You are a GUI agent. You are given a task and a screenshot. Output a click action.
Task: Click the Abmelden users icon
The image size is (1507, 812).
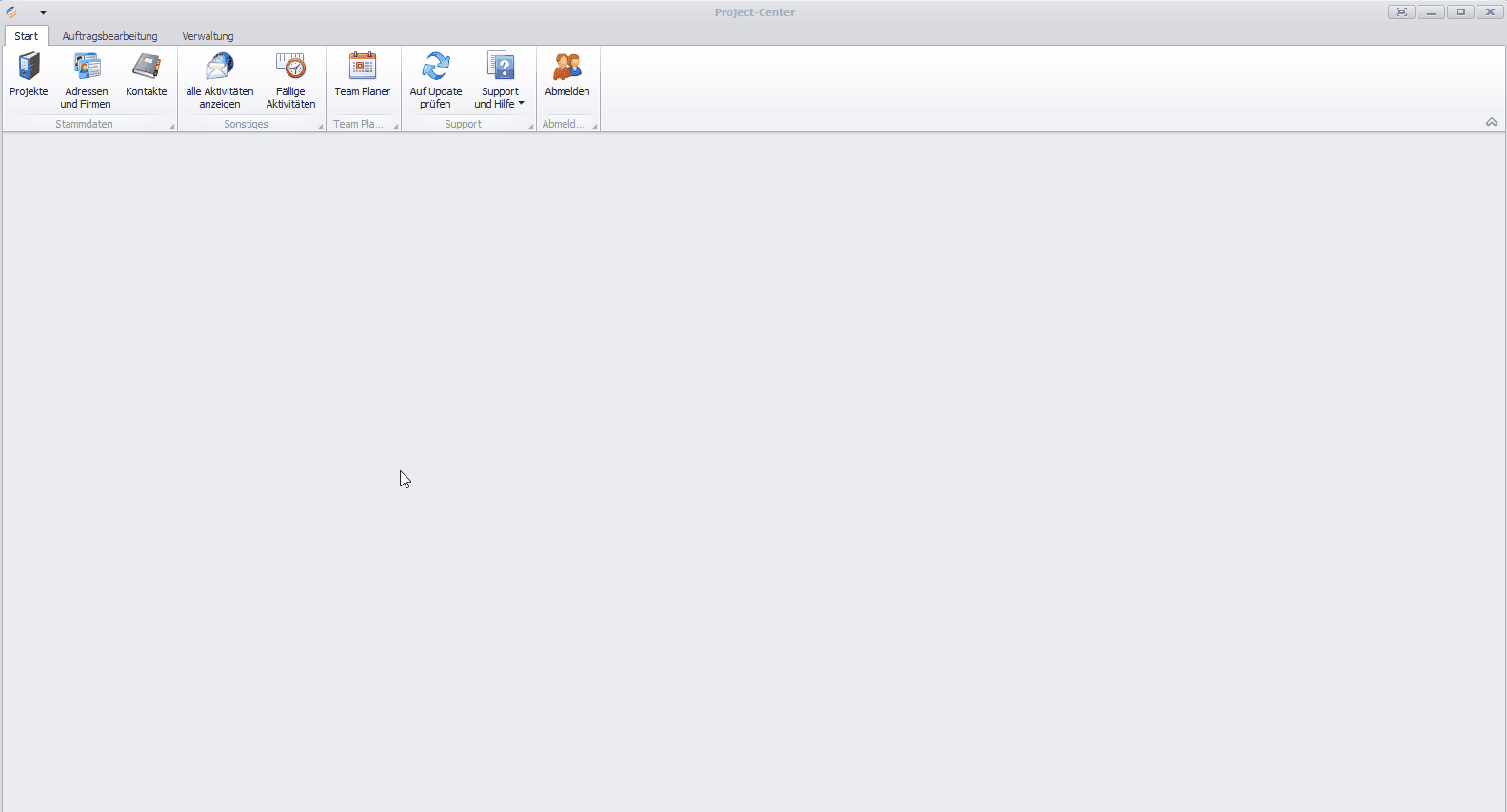[566, 68]
